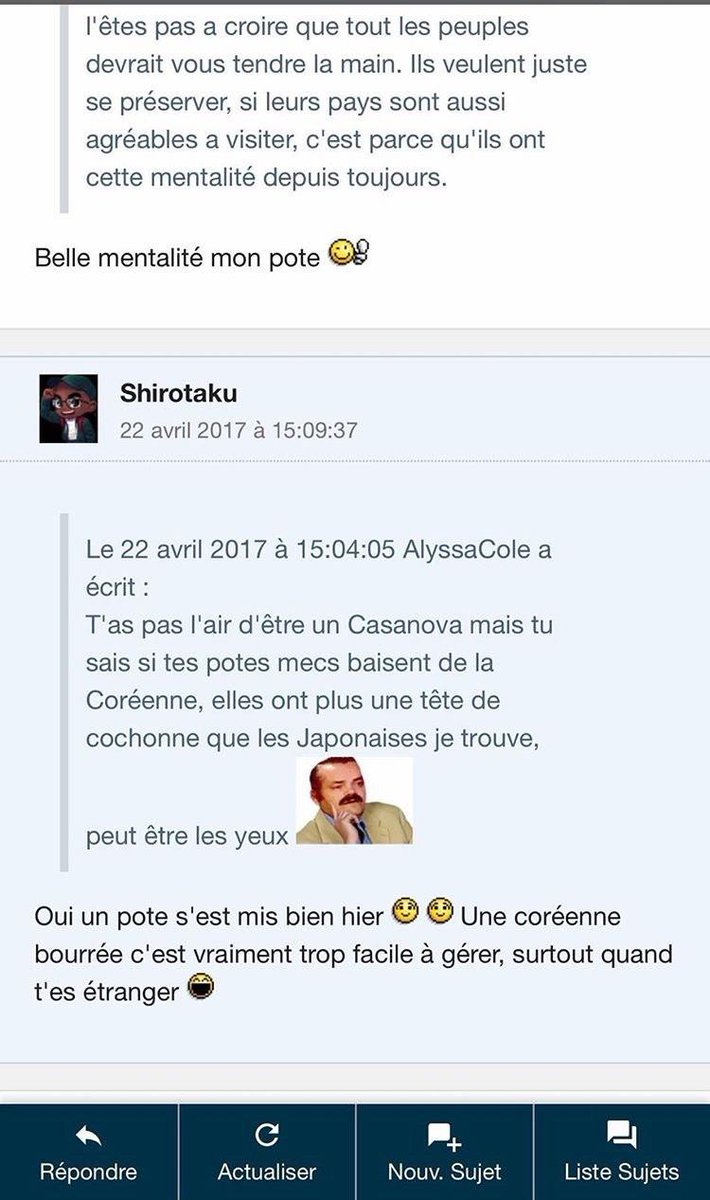Image resolution: width=710 pixels, height=1200 pixels.
Task: Tap the Répondre label in bottom bar
Action: point(88,1172)
